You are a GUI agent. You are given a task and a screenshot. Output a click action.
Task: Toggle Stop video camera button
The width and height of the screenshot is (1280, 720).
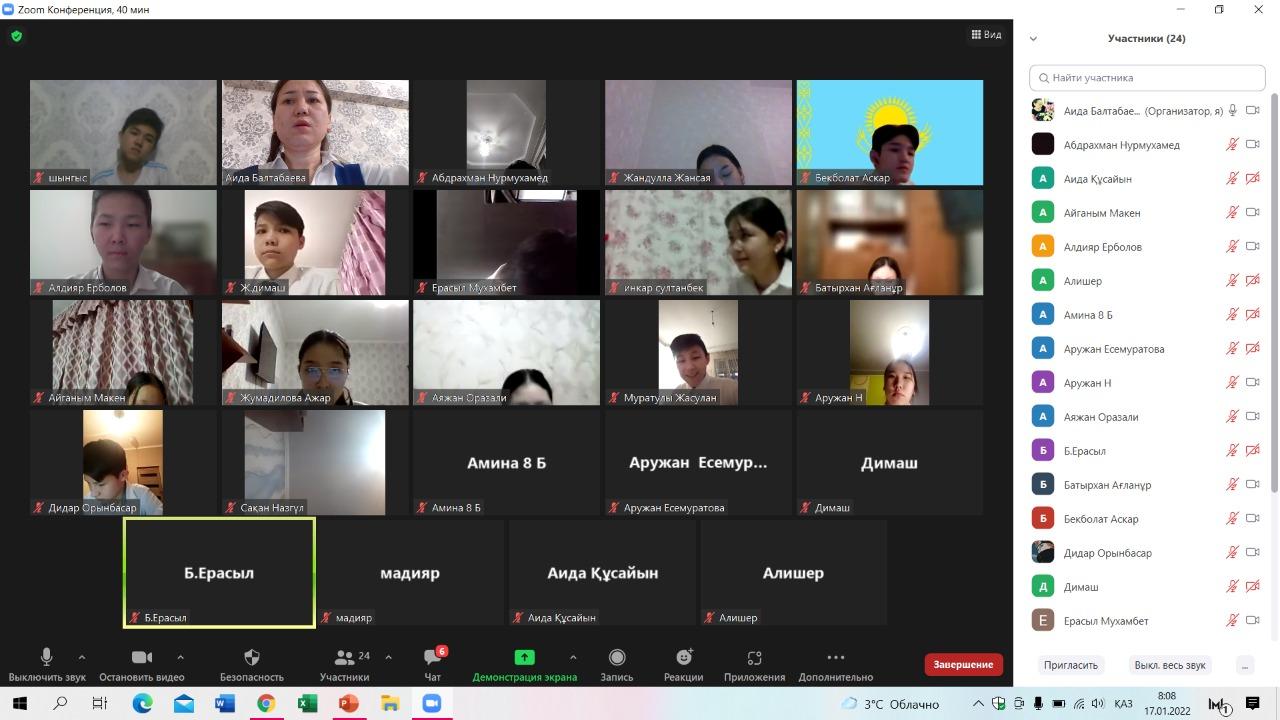click(142, 657)
